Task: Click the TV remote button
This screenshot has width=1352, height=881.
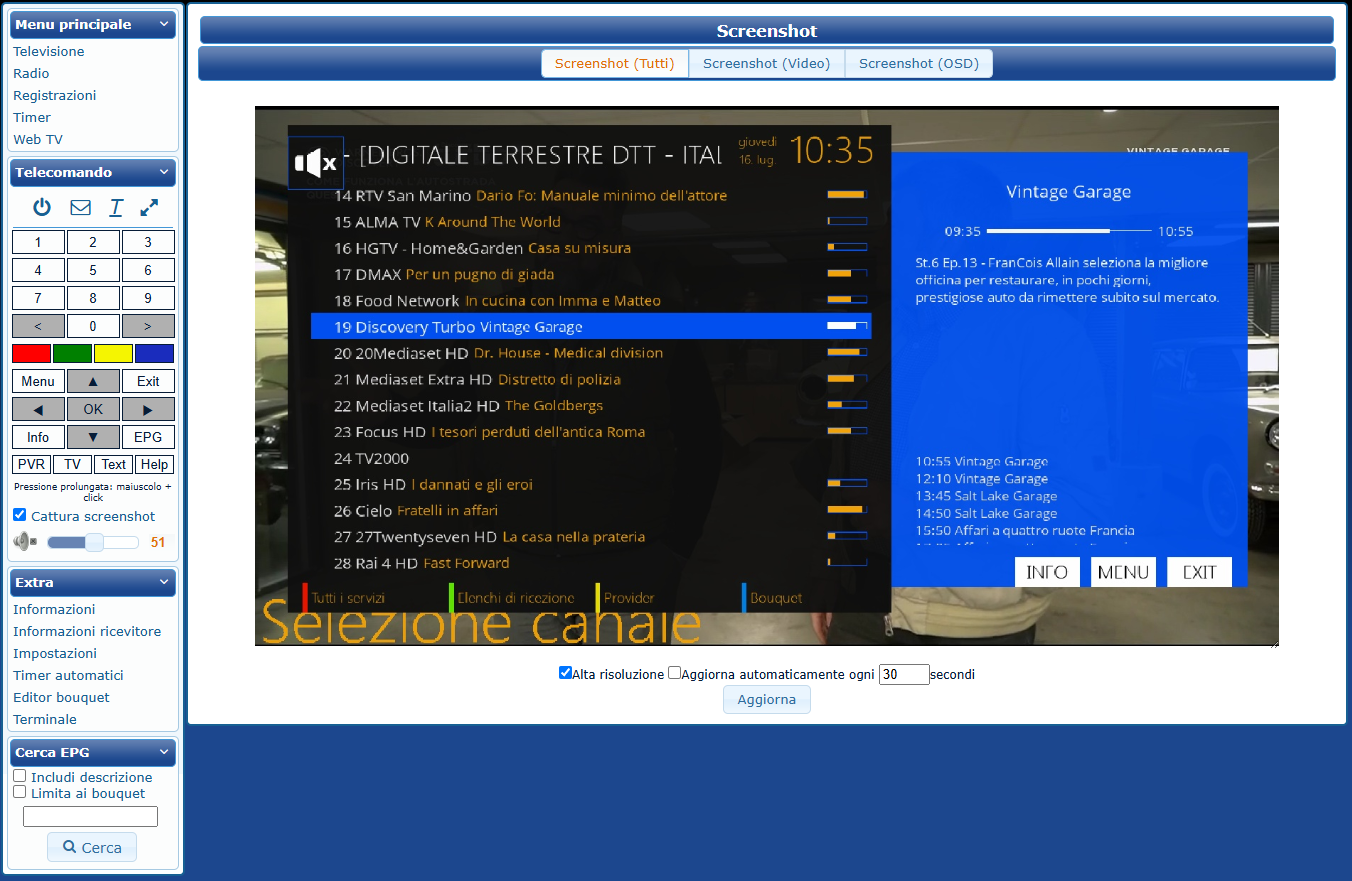Action: tap(73, 464)
